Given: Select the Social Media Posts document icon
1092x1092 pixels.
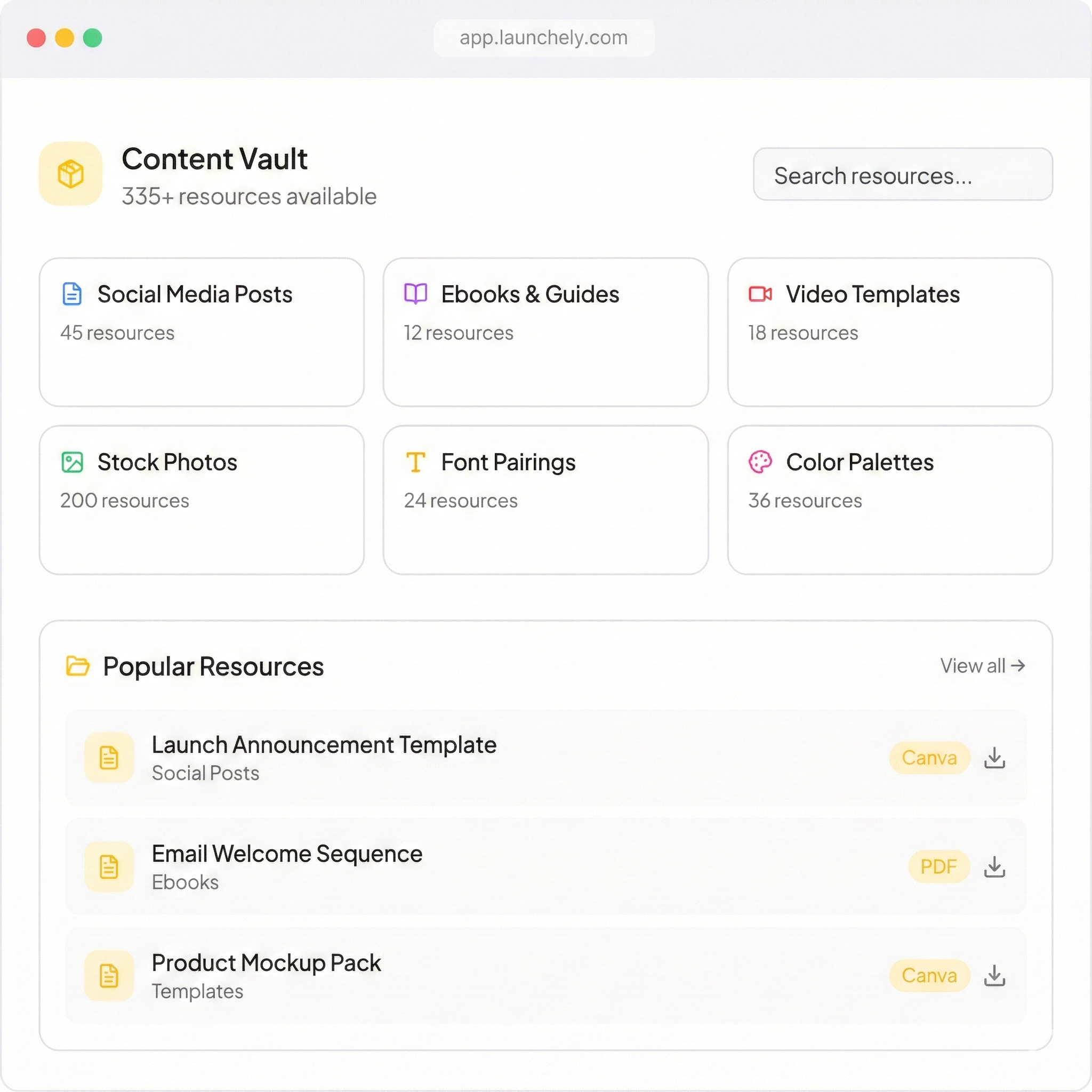Looking at the screenshot, I should (x=71, y=294).
